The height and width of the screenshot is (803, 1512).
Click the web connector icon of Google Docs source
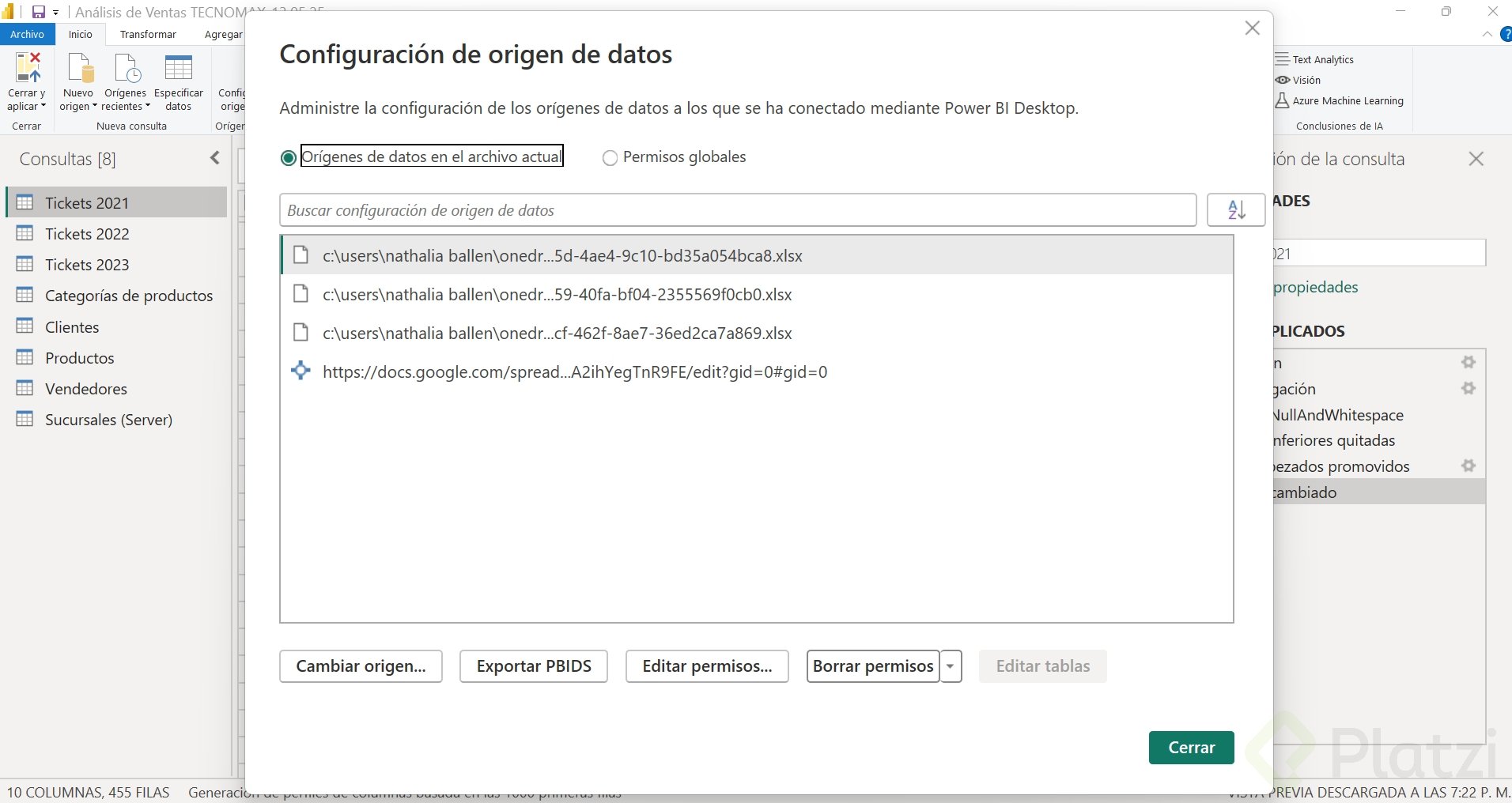(301, 370)
